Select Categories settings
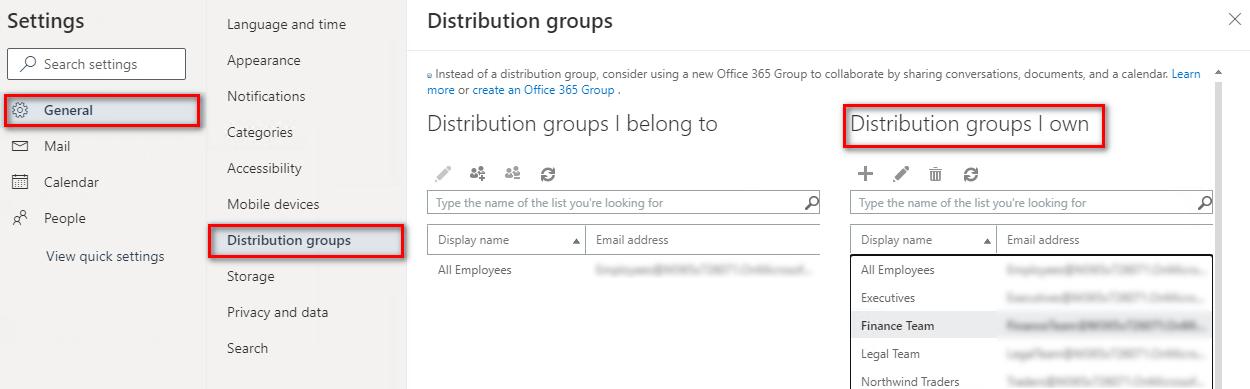1250x389 pixels. click(260, 132)
